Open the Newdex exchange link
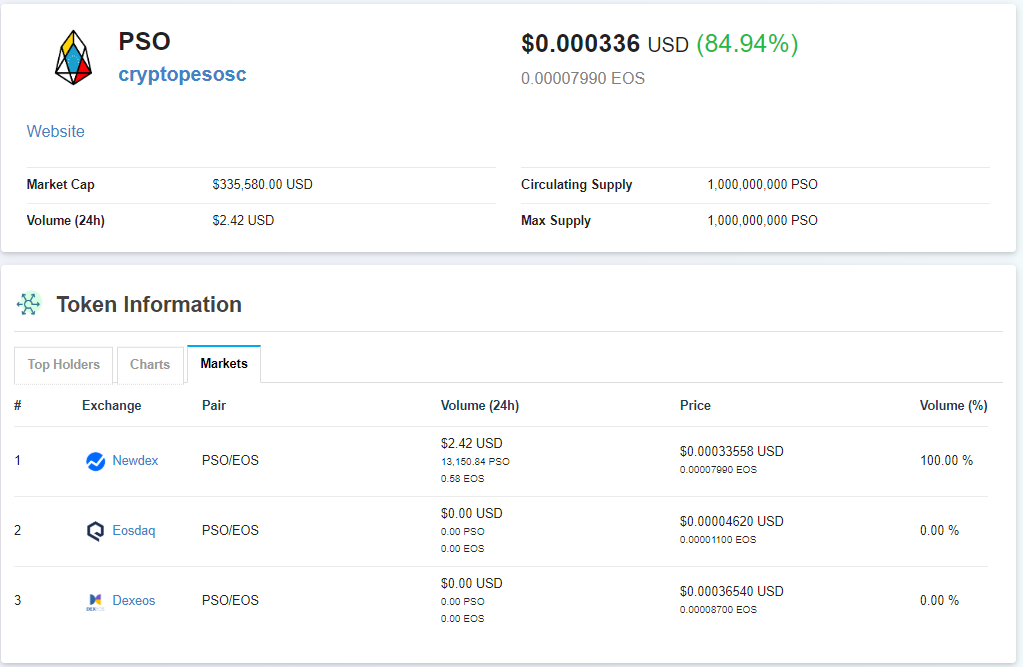The width and height of the screenshot is (1023, 667). (135, 461)
